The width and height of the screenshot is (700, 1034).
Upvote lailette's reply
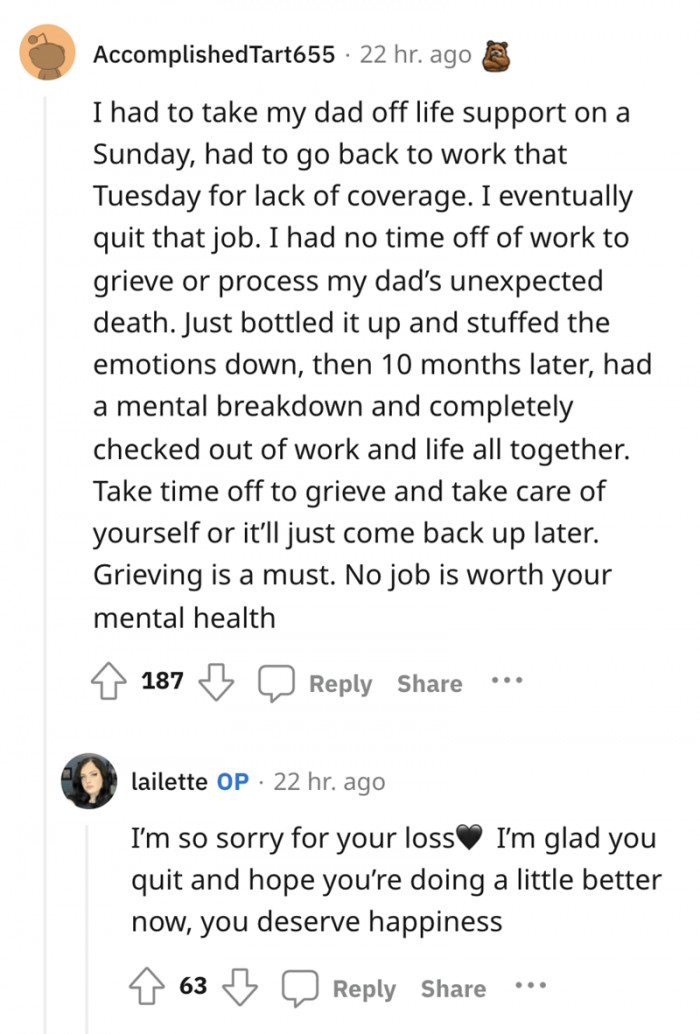click(146, 988)
